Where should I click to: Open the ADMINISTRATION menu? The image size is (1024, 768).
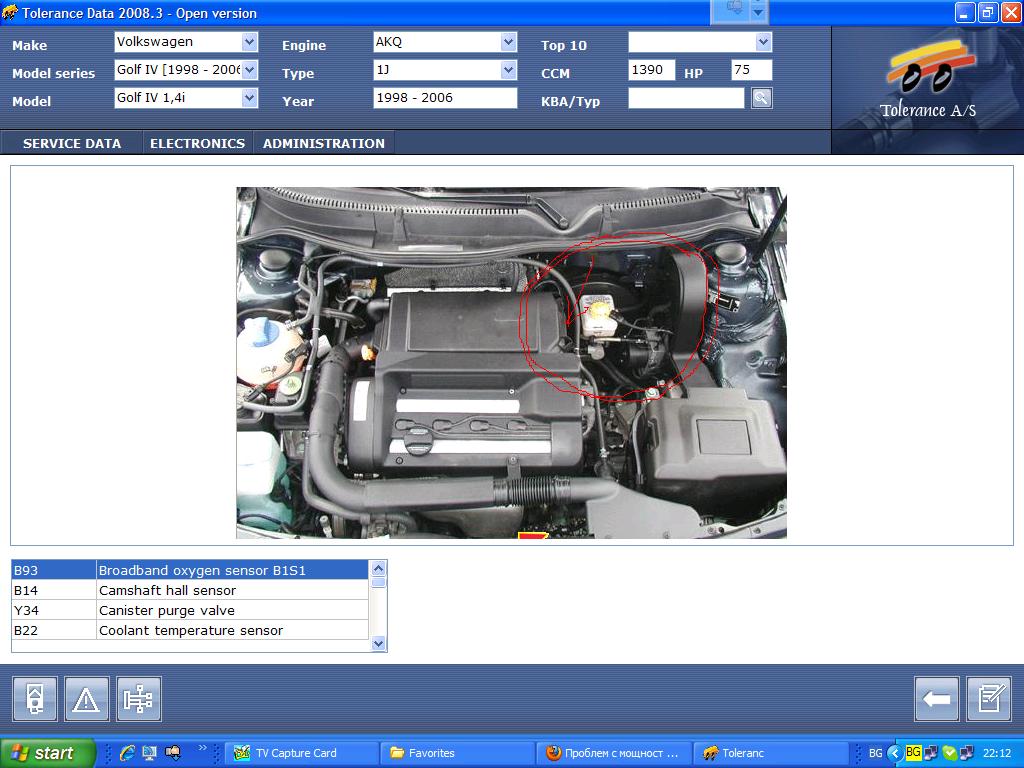(x=323, y=143)
